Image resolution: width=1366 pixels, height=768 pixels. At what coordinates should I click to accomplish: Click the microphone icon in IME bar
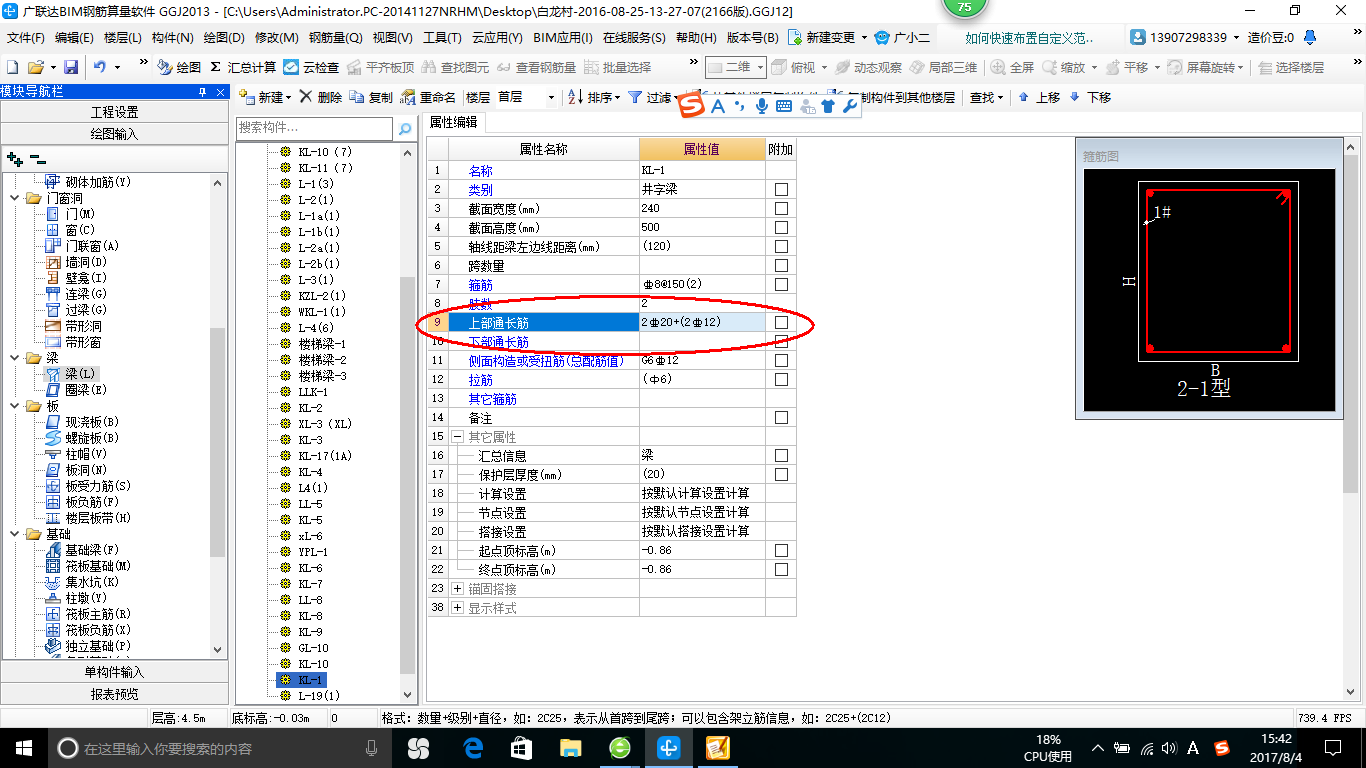[x=762, y=105]
